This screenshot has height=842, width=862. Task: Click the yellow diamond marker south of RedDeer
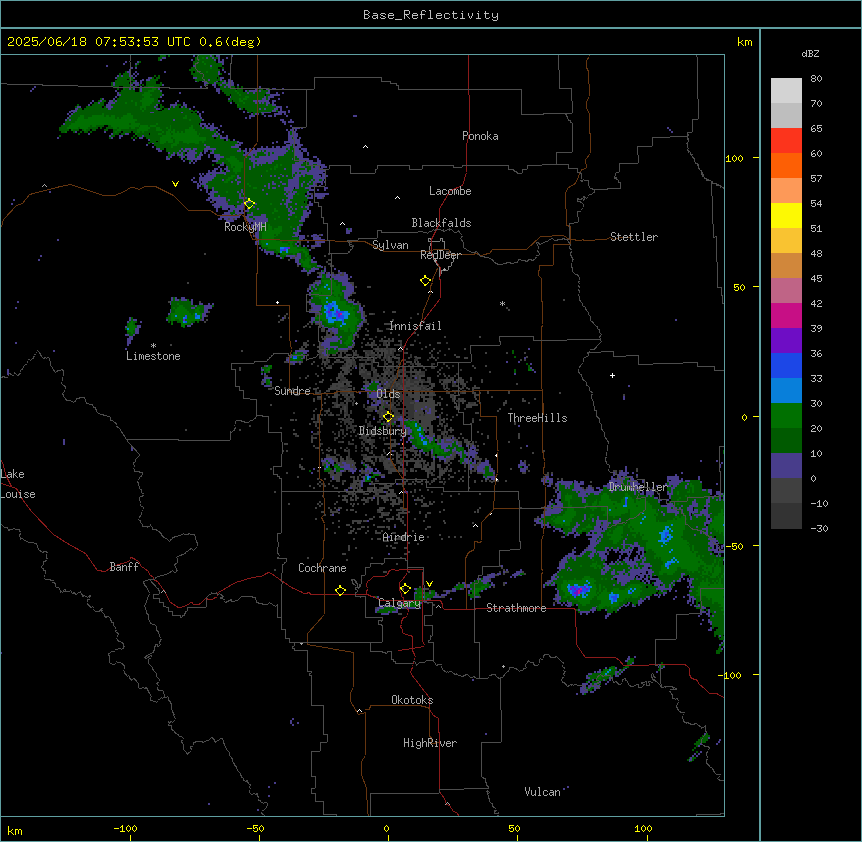pyautogui.click(x=425, y=281)
